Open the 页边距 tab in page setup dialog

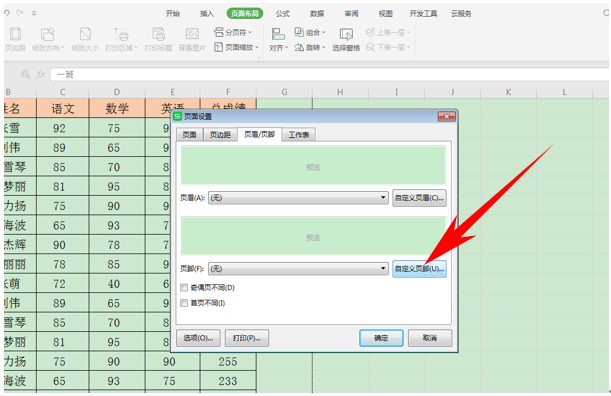(x=220, y=135)
